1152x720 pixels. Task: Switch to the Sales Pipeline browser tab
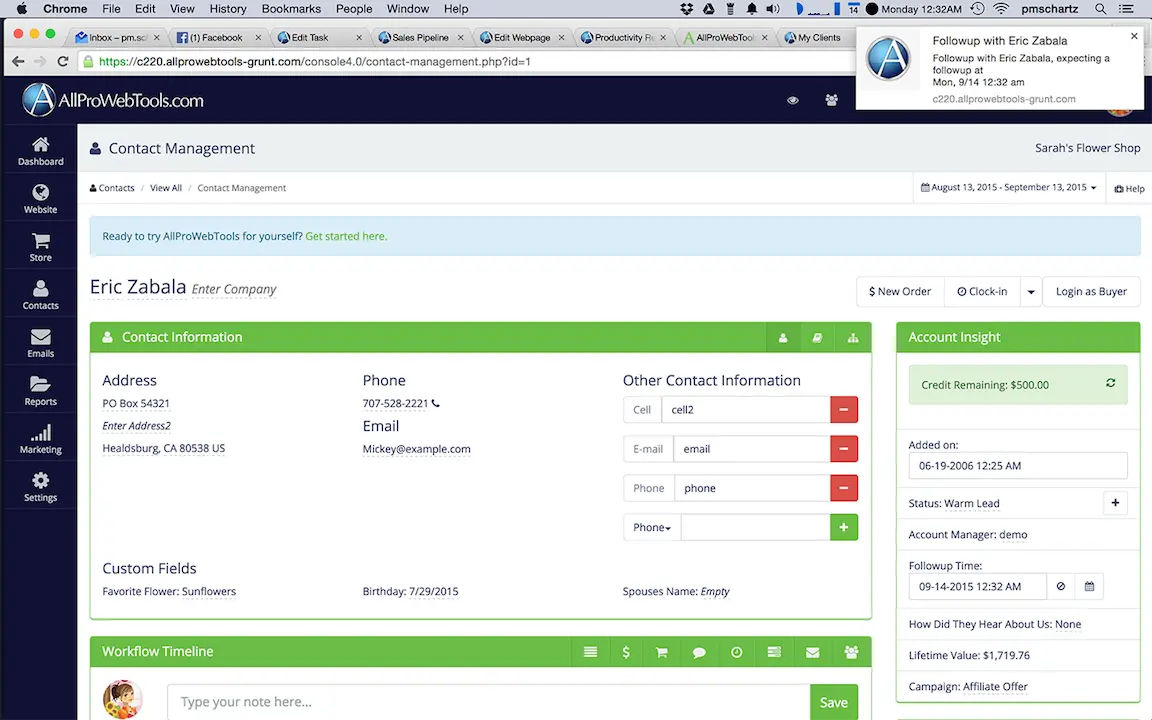420,38
